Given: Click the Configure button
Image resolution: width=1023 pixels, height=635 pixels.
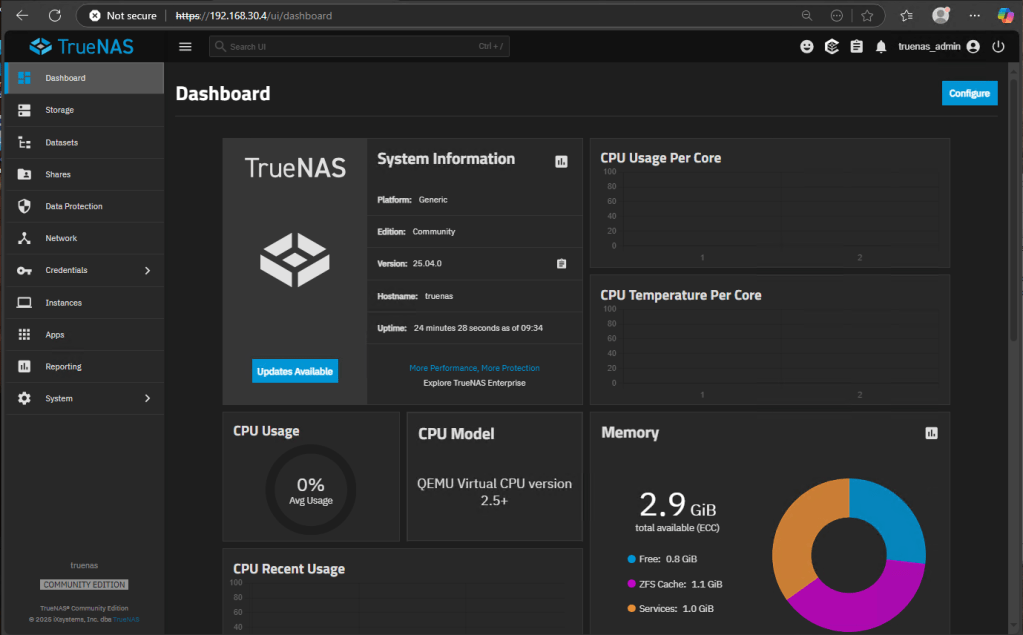Looking at the screenshot, I should [x=969, y=93].
